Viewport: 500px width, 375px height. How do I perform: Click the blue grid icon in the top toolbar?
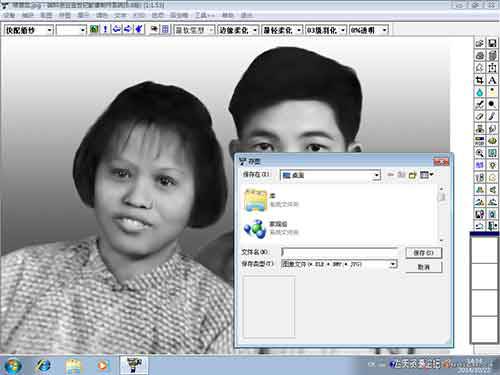(x=165, y=29)
